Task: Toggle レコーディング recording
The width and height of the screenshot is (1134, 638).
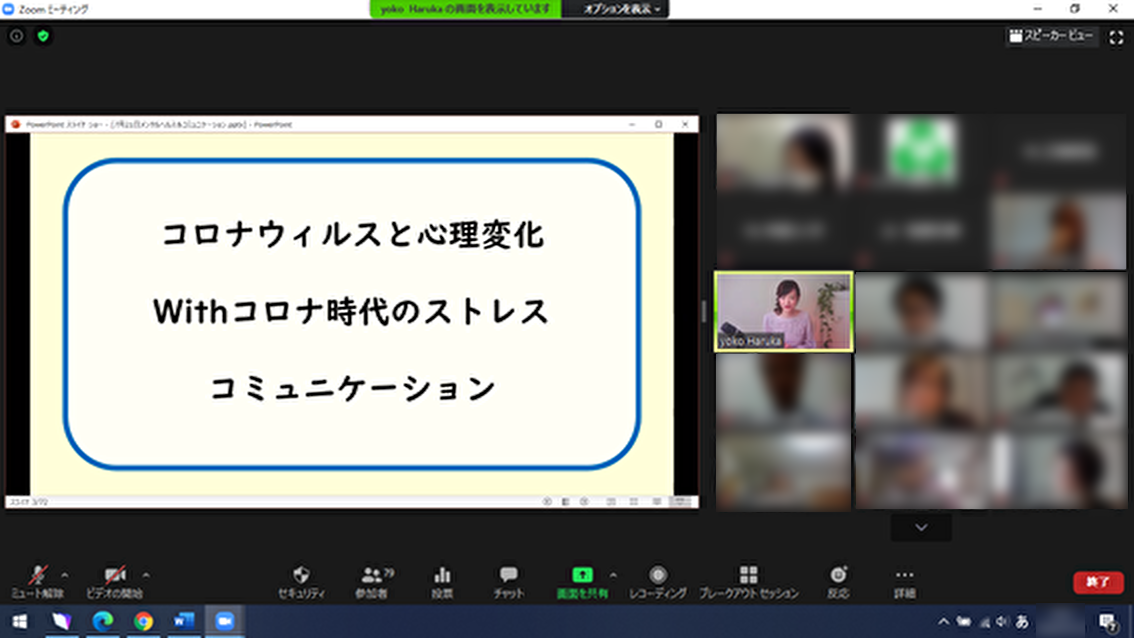Action: pyautogui.click(x=657, y=581)
